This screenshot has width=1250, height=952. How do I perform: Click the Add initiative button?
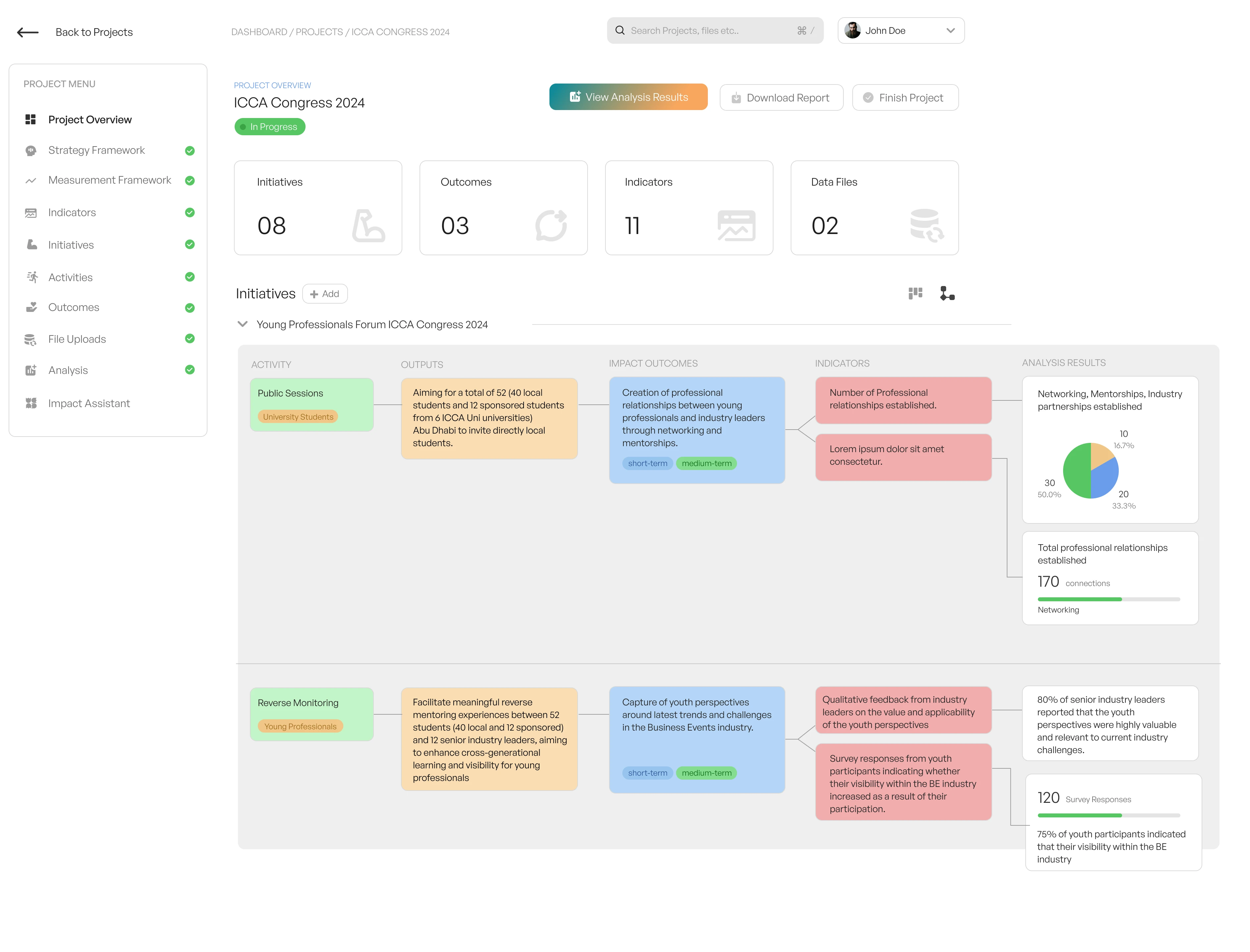[325, 294]
